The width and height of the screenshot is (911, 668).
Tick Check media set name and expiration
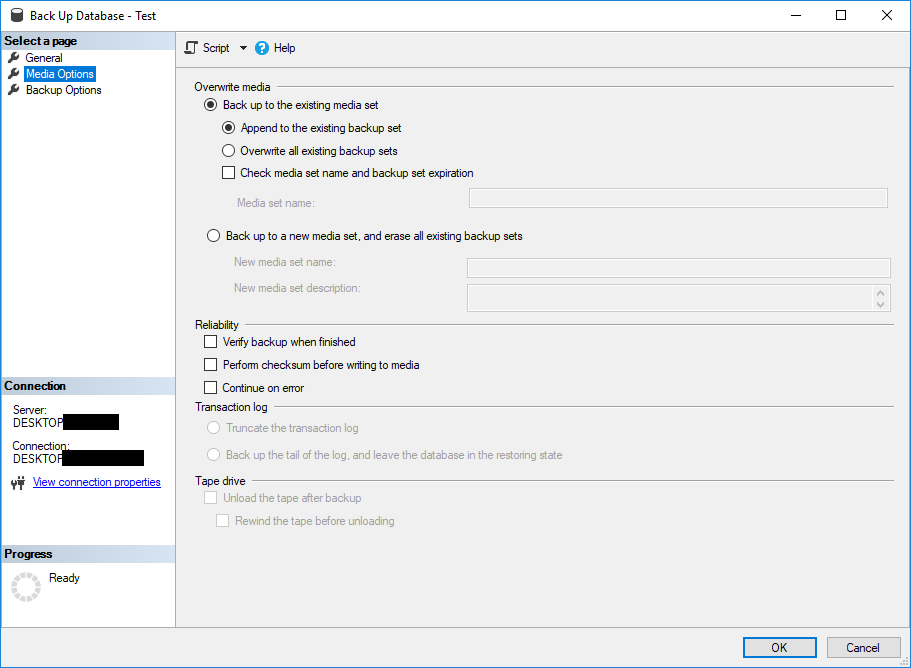tap(228, 173)
